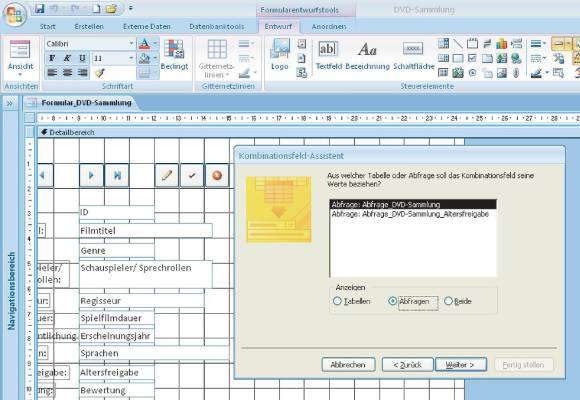Expand the Ansicht view dropdown
This screenshot has height=400, width=580.
pyautogui.click(x=21, y=74)
